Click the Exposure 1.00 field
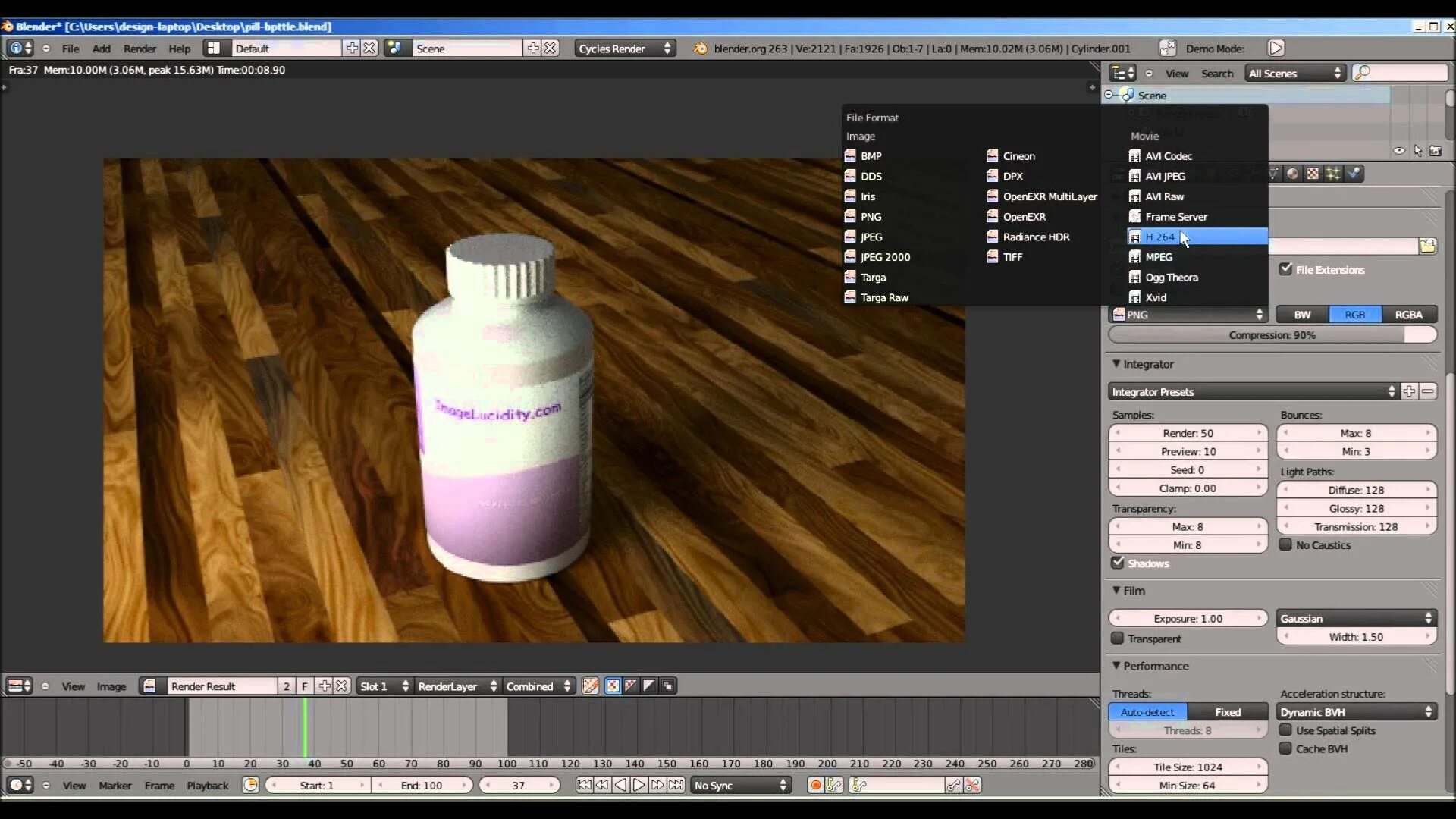1456x819 pixels. pyautogui.click(x=1188, y=619)
